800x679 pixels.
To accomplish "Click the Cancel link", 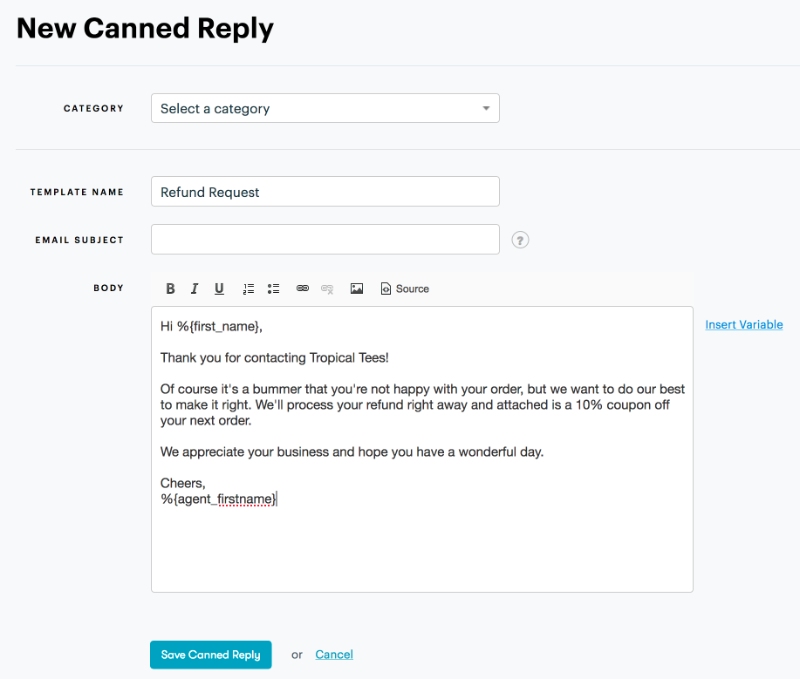I will pyautogui.click(x=334, y=655).
